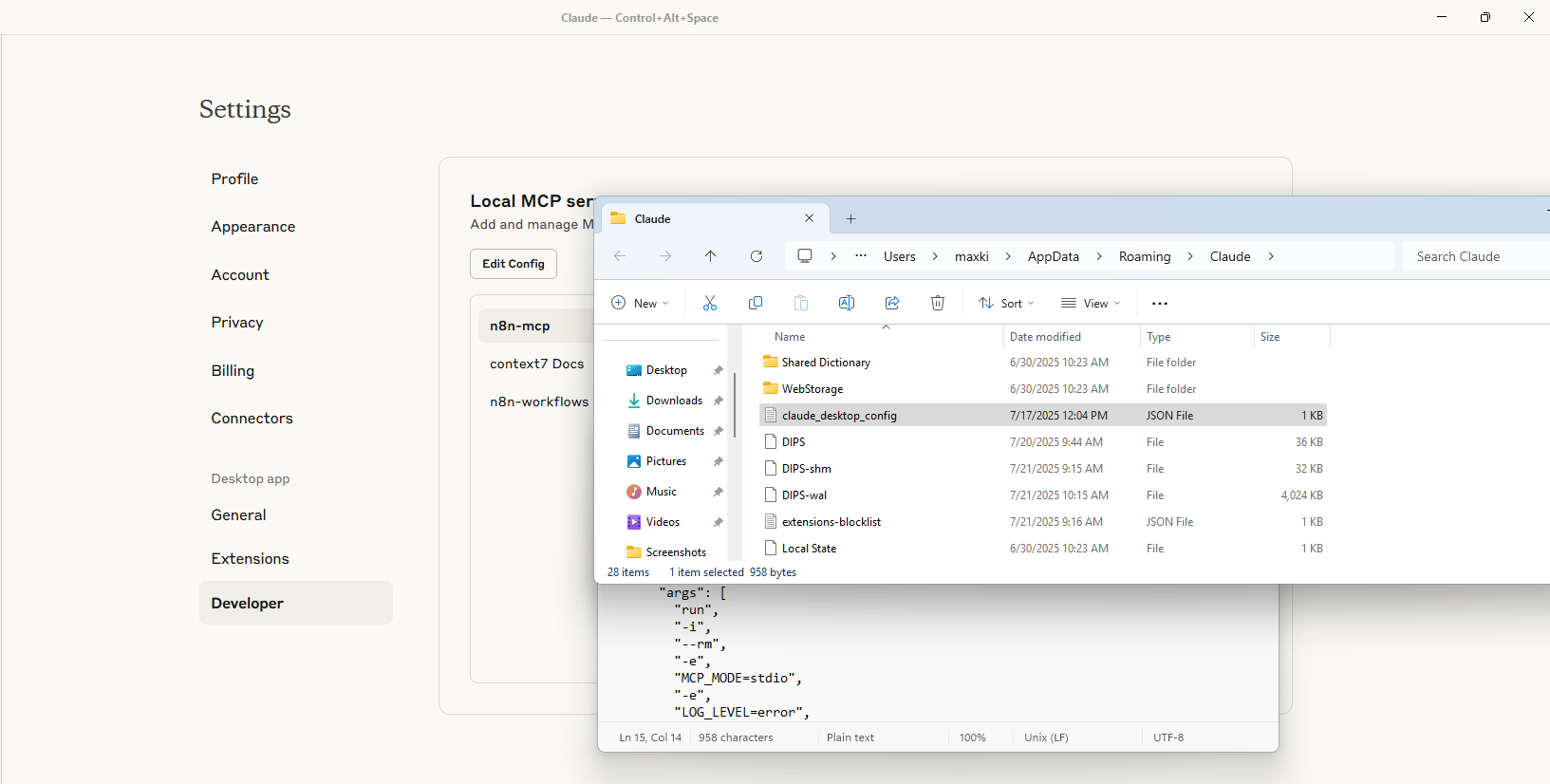Select the n8n-workflows server
1550x784 pixels.
click(538, 401)
